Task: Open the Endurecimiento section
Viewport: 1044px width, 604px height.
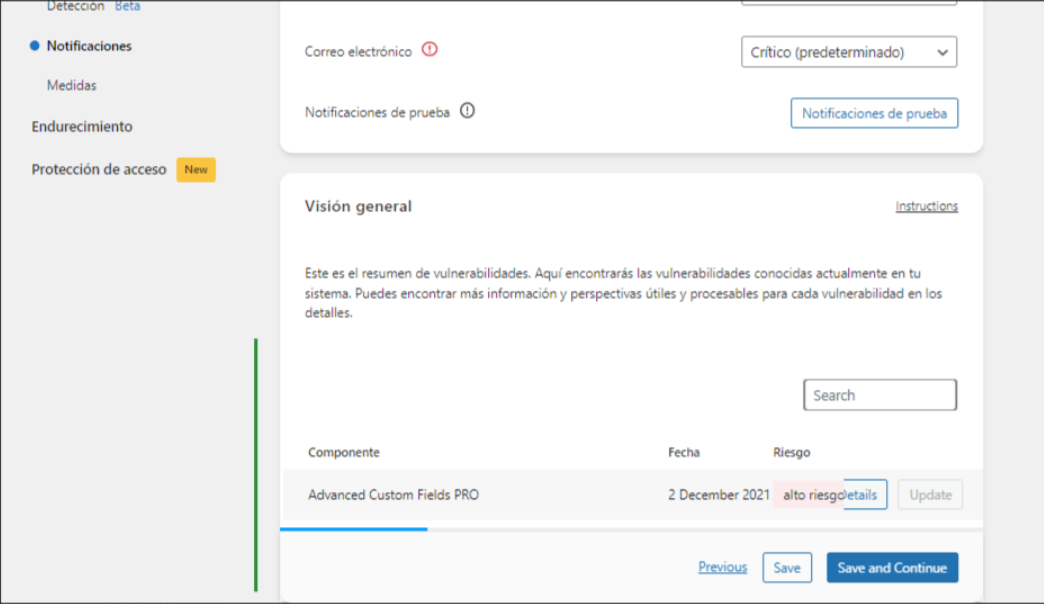Action: tap(82, 127)
